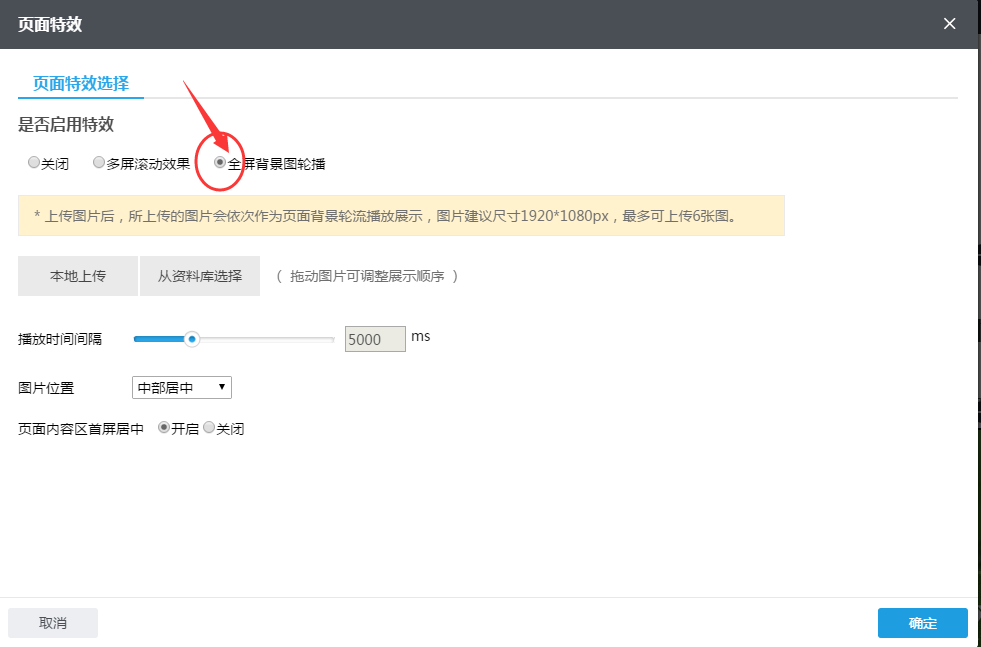Click the yellow upload tip notice
Viewport: 981px width, 647px height.
tap(400, 215)
